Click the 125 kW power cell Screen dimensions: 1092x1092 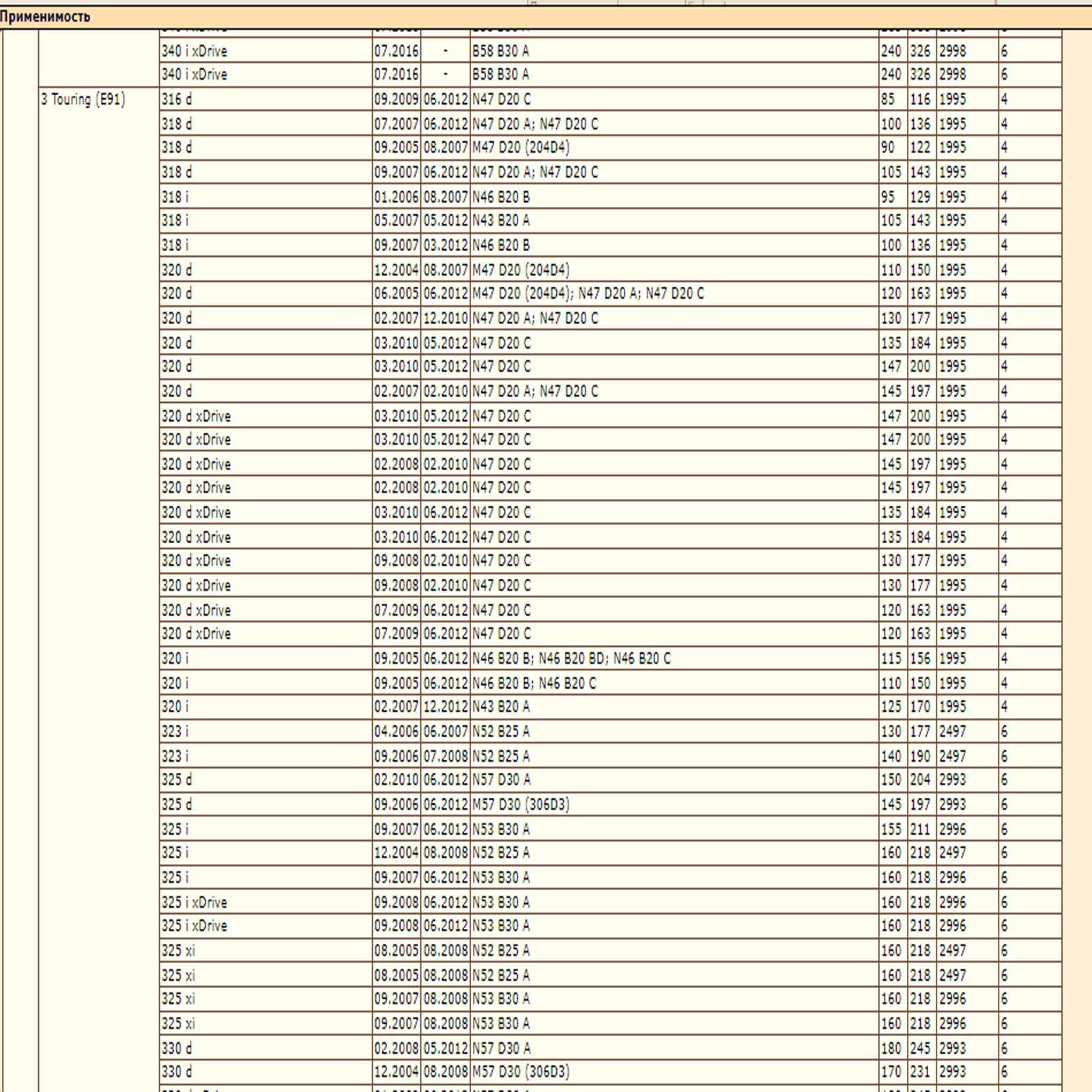pos(891,707)
